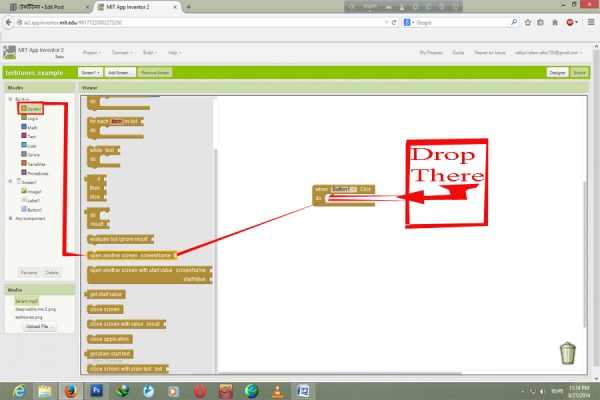Select the 'if then else' block
The width and height of the screenshot is (600, 400).
(96, 188)
